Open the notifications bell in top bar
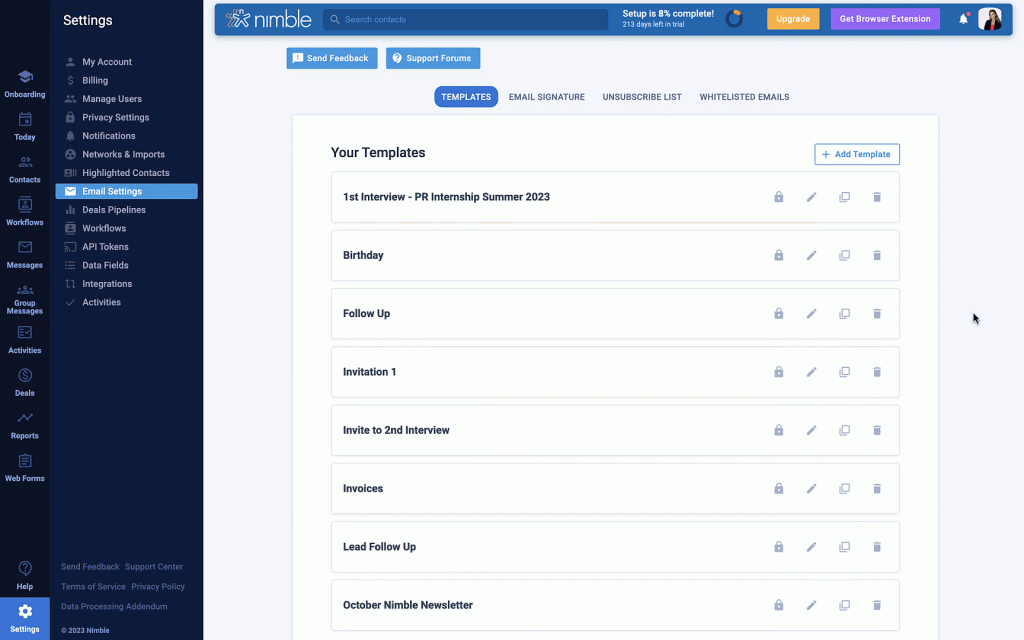 [963, 19]
